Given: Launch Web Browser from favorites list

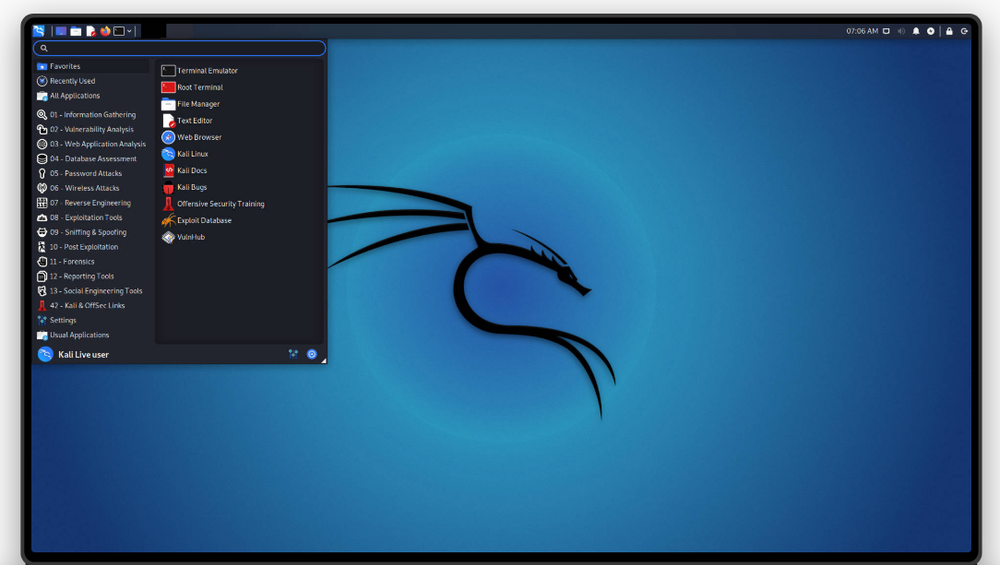Looking at the screenshot, I should pyautogui.click(x=240, y=137).
